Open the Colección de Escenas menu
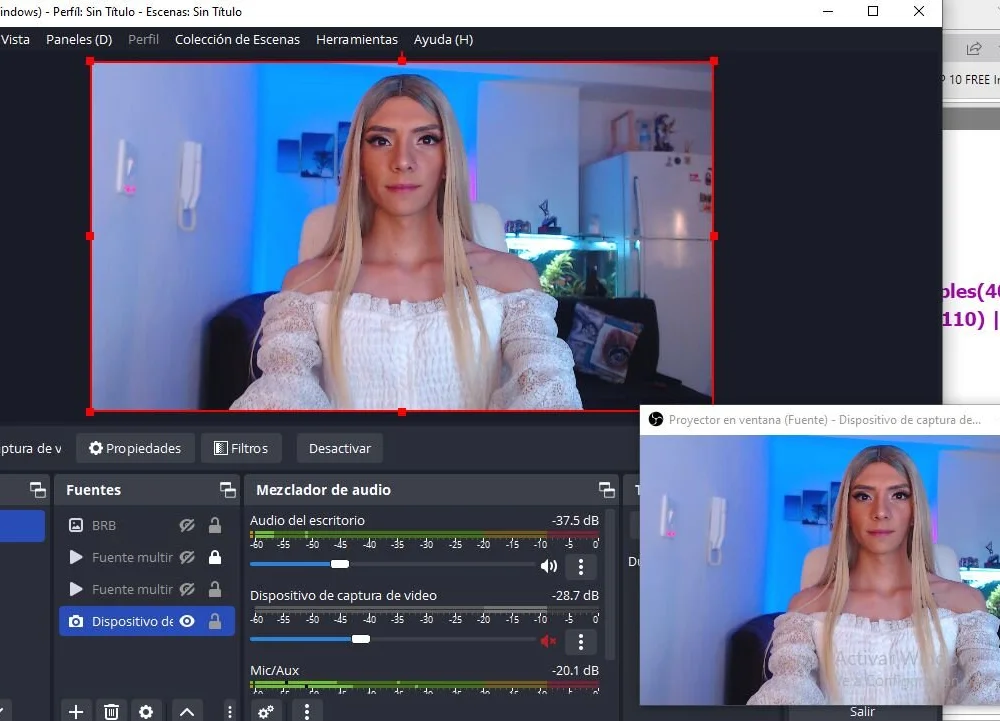1000x721 pixels. 237,40
